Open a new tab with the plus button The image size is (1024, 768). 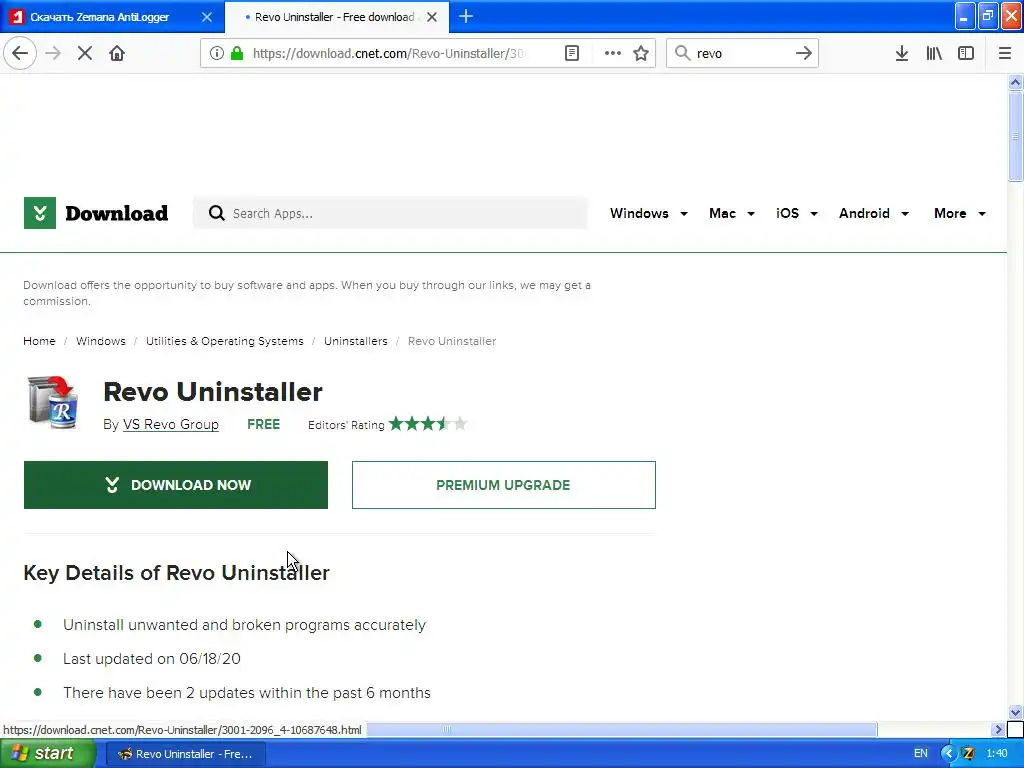[x=466, y=16]
